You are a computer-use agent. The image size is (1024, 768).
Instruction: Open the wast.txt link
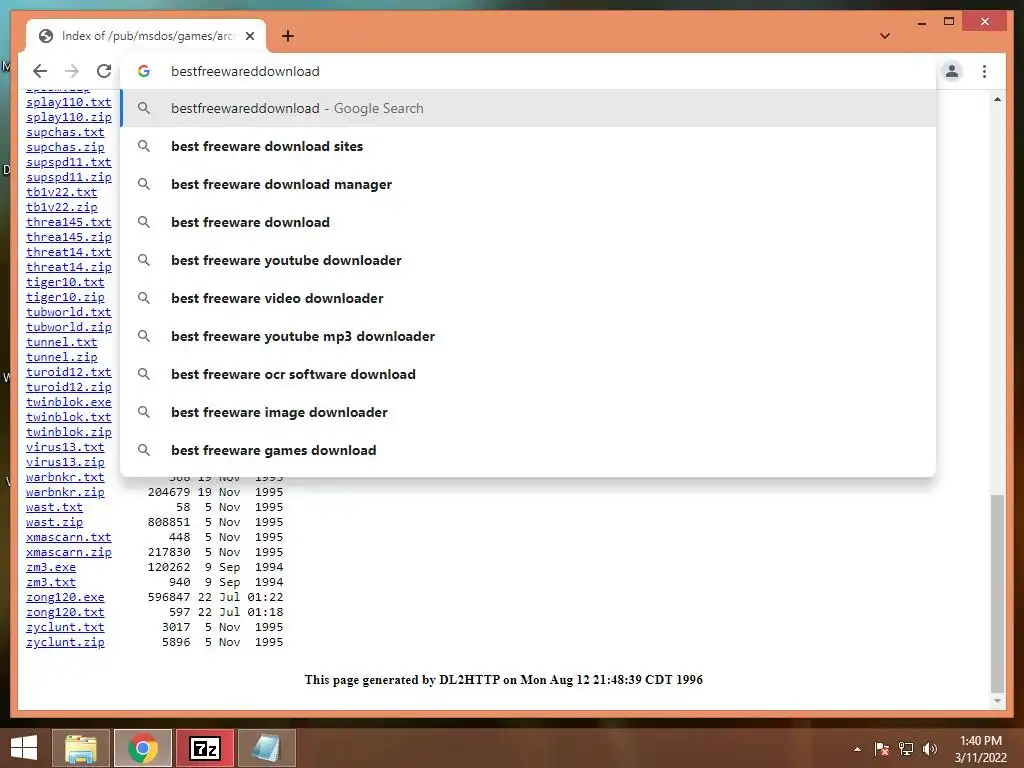coord(54,507)
